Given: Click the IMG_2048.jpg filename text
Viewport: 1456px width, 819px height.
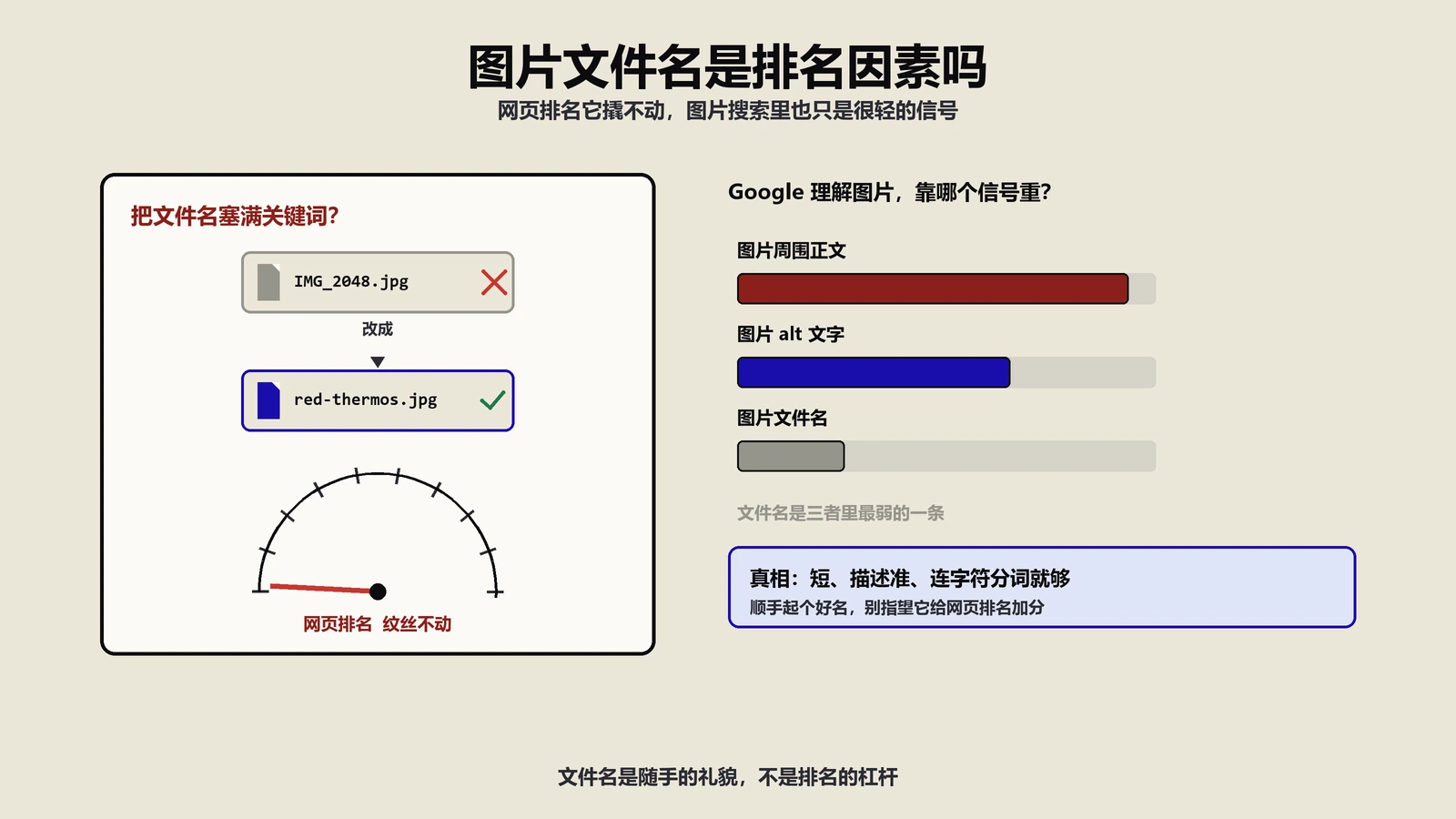Looking at the screenshot, I should (351, 282).
